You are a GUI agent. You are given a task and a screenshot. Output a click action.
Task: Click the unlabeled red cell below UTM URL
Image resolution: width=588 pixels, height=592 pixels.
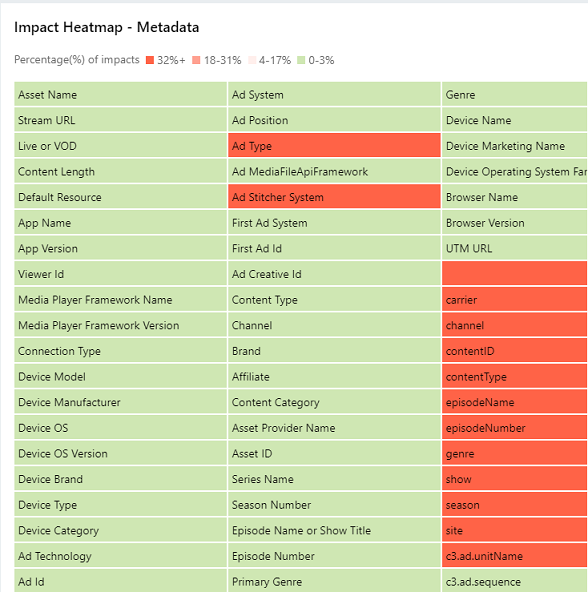[515, 273]
